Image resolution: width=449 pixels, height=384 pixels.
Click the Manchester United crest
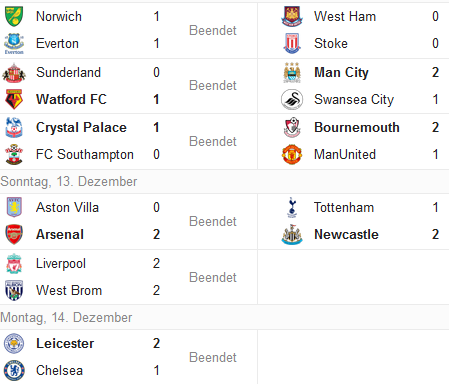[292, 154]
